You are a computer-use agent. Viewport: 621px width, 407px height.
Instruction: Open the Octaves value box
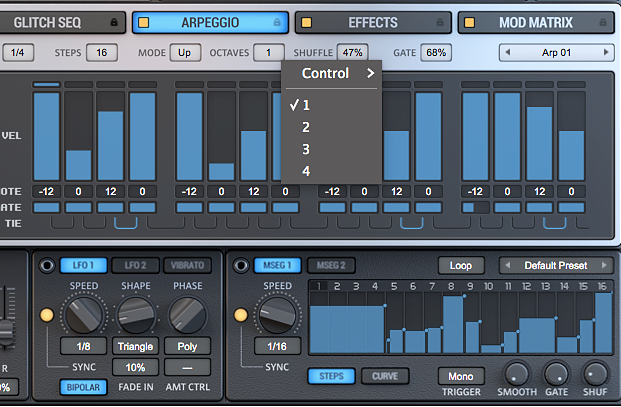point(269,53)
